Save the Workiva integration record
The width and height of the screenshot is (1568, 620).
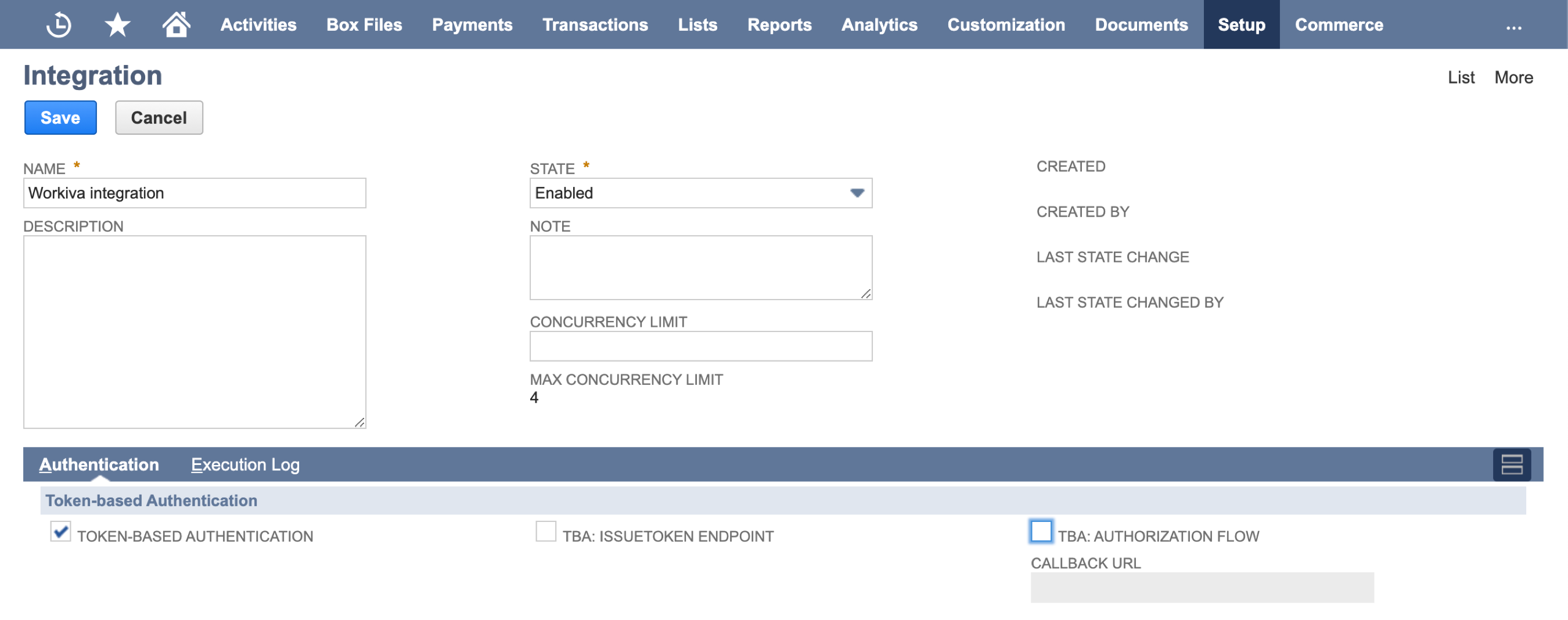tap(60, 117)
